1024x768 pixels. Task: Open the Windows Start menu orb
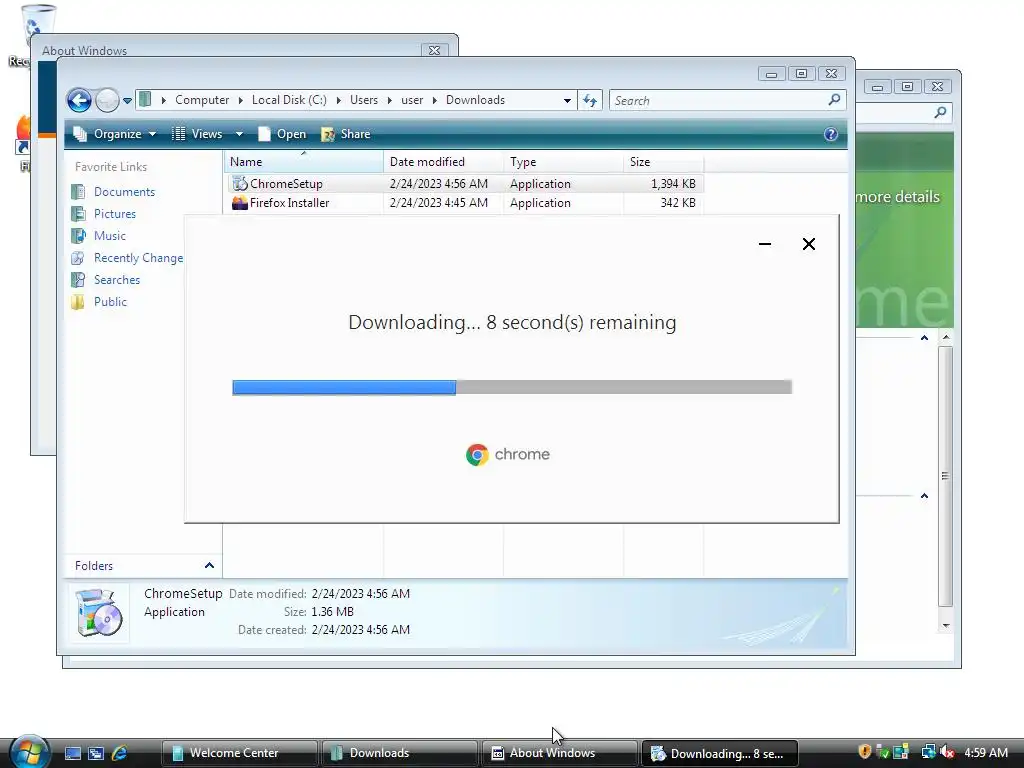click(x=30, y=752)
